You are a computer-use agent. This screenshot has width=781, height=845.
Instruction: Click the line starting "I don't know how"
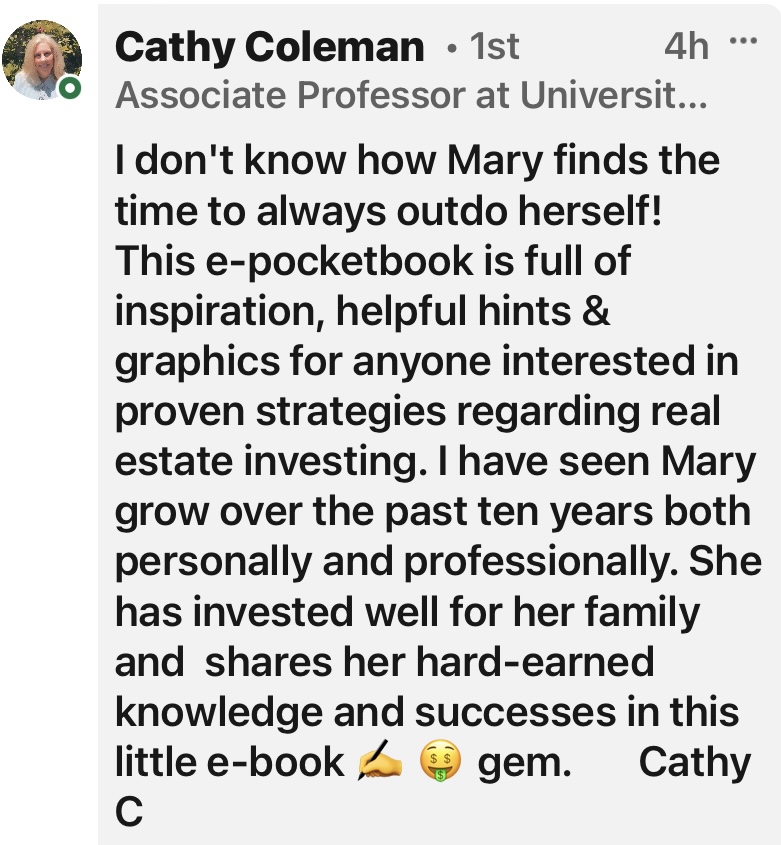click(x=417, y=161)
